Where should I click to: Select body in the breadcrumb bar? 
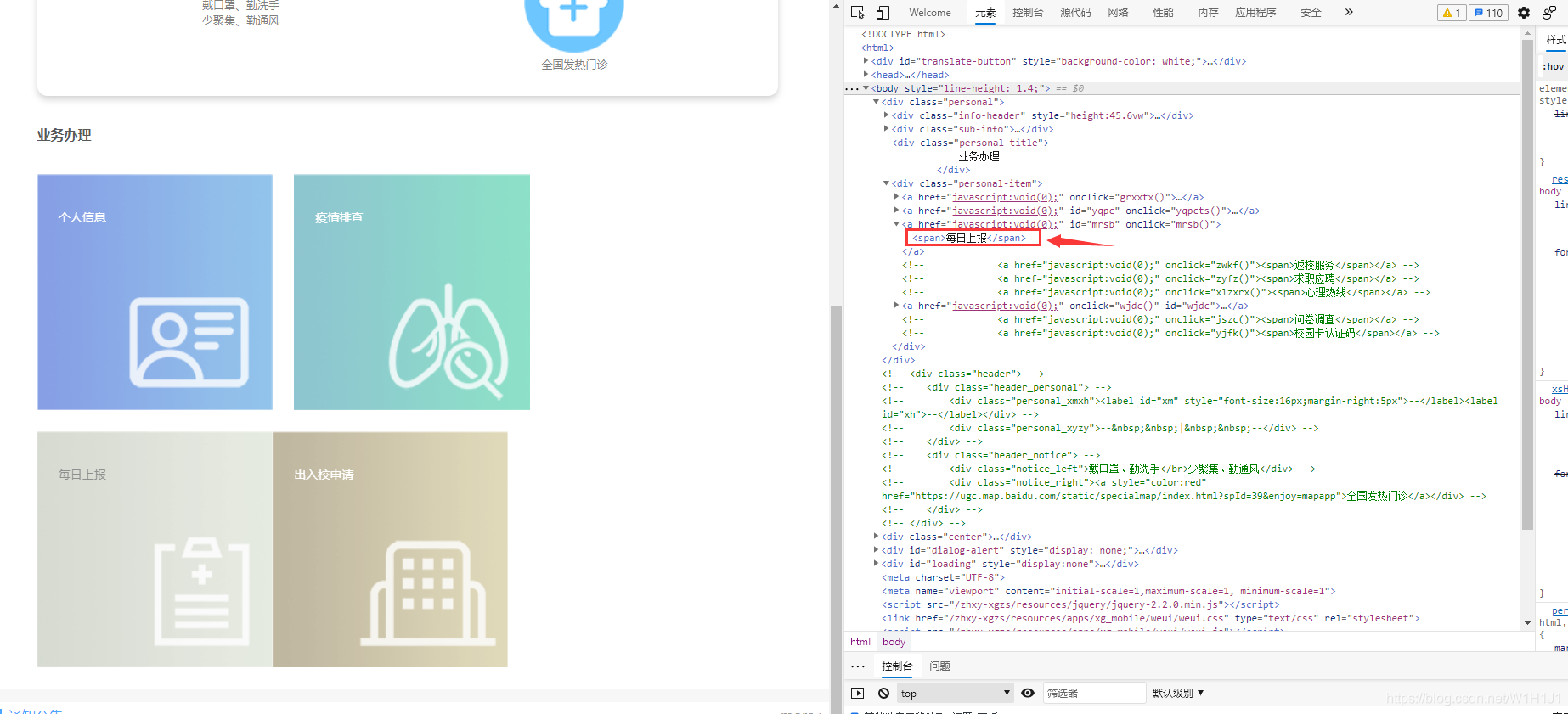[894, 642]
